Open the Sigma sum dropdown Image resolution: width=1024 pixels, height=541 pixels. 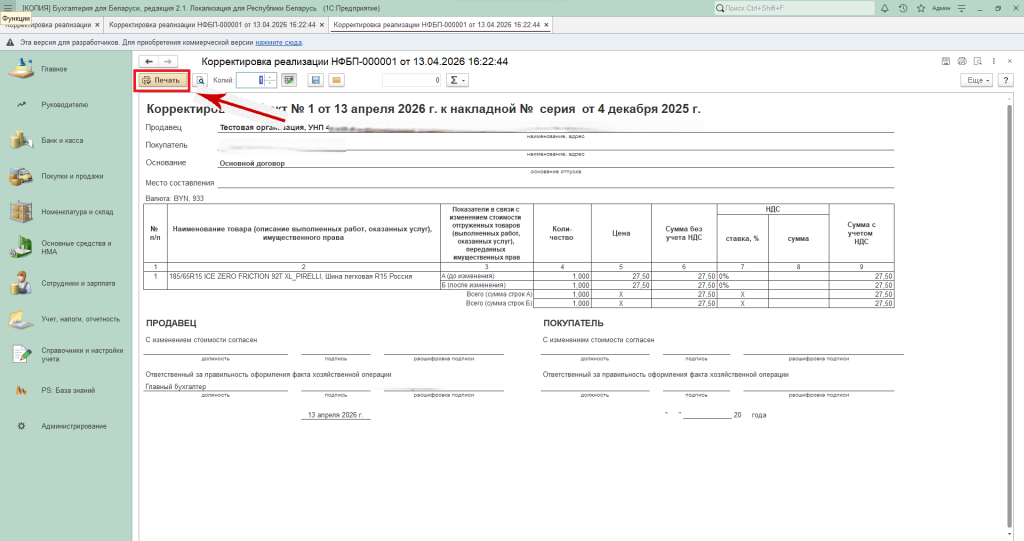tap(457, 80)
